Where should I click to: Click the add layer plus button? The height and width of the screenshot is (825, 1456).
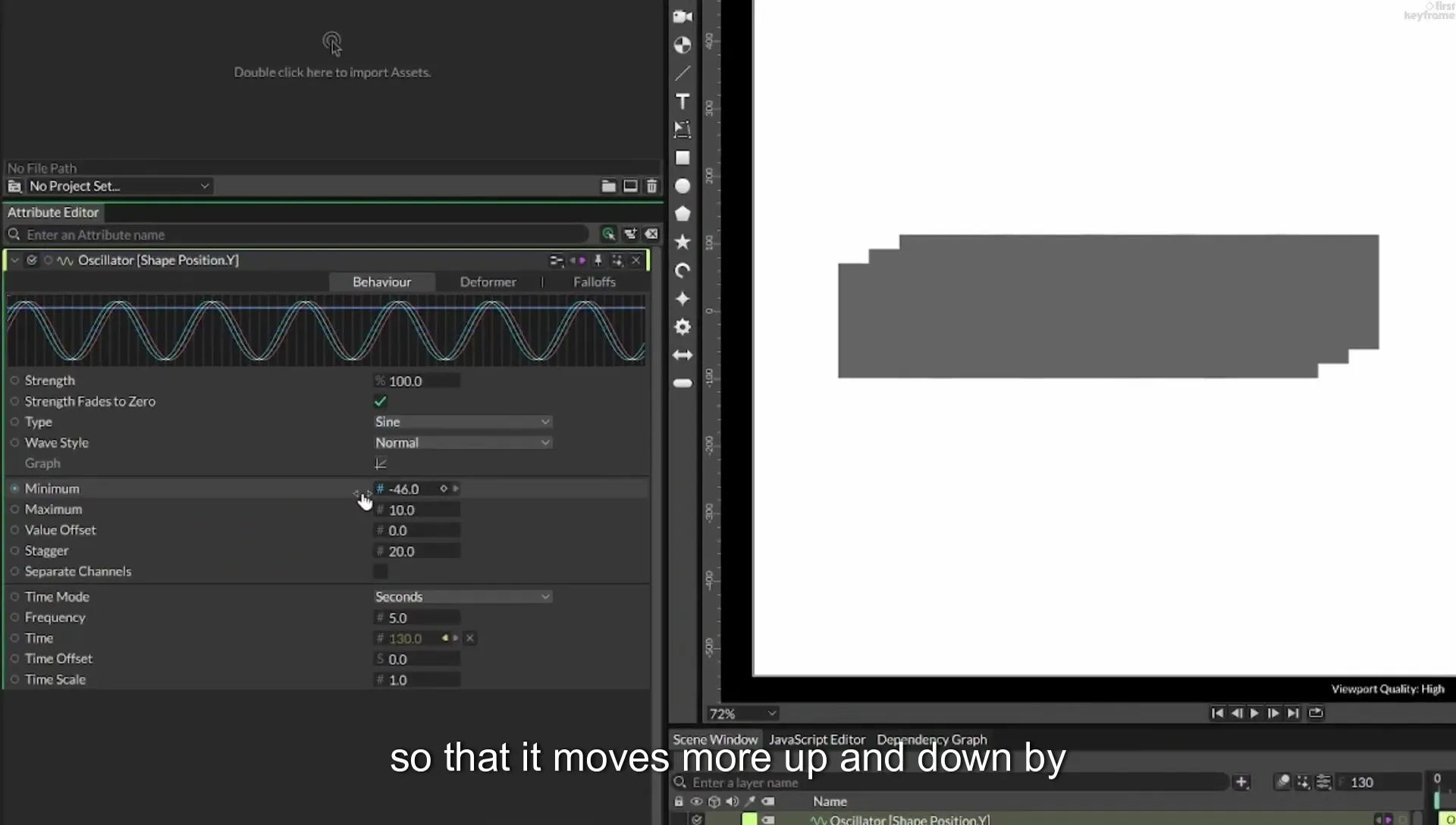point(1241,782)
